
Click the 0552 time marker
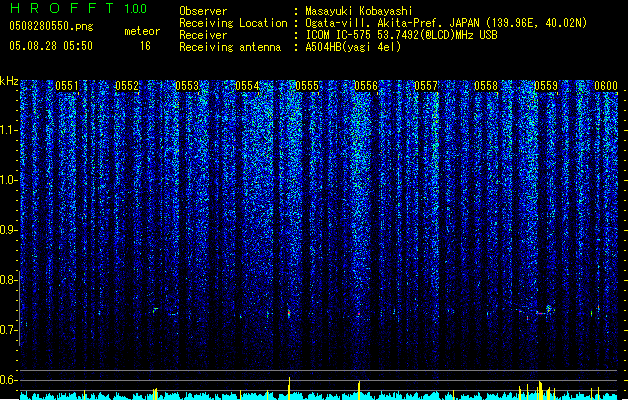coord(127,86)
